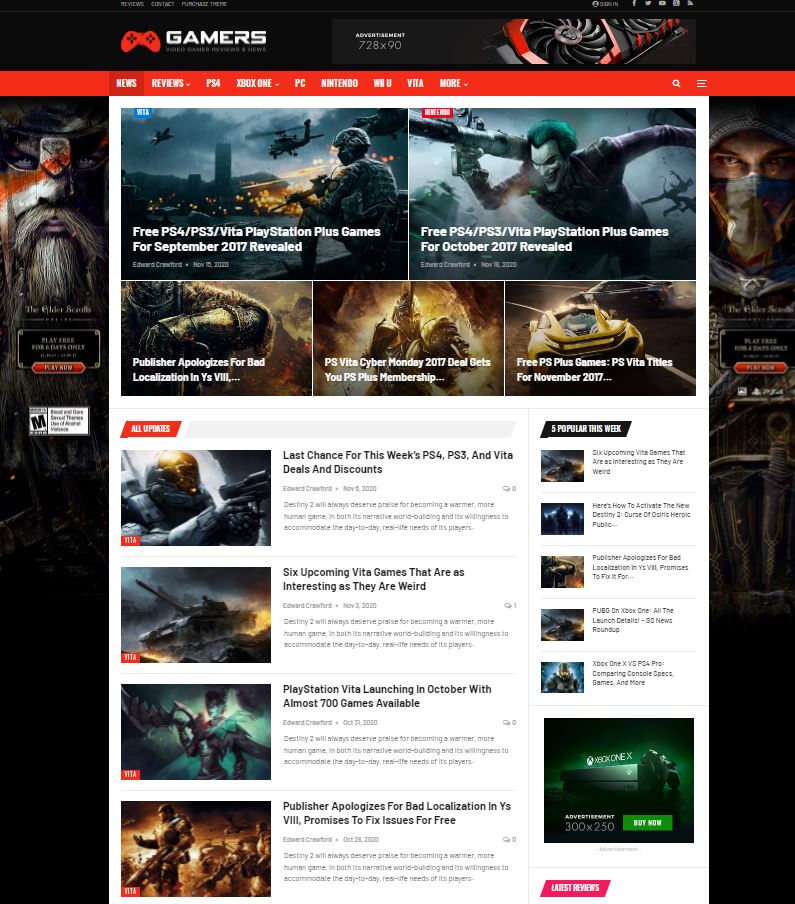This screenshot has height=904, width=795.
Task: Expand the Xbox One dropdown menu
Action: coord(257,84)
